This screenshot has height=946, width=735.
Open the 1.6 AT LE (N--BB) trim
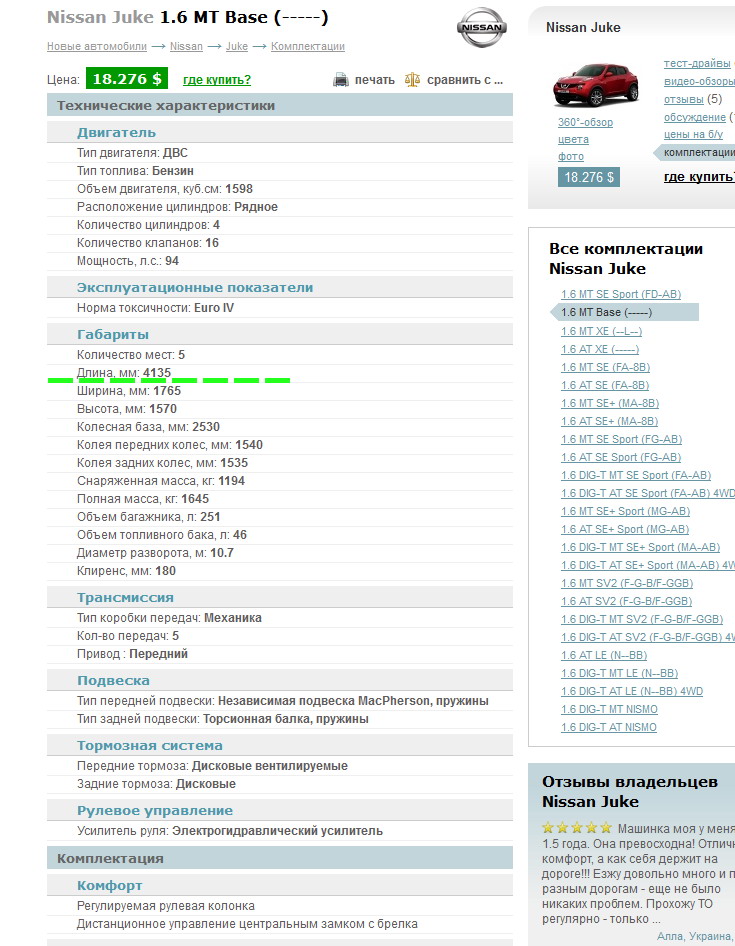tap(604, 655)
